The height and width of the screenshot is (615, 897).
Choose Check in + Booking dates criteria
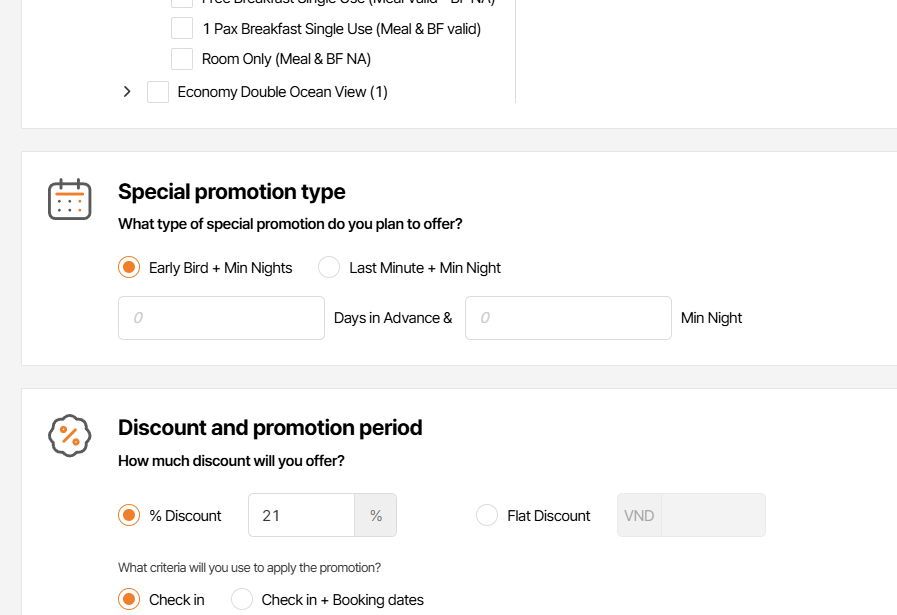click(242, 600)
